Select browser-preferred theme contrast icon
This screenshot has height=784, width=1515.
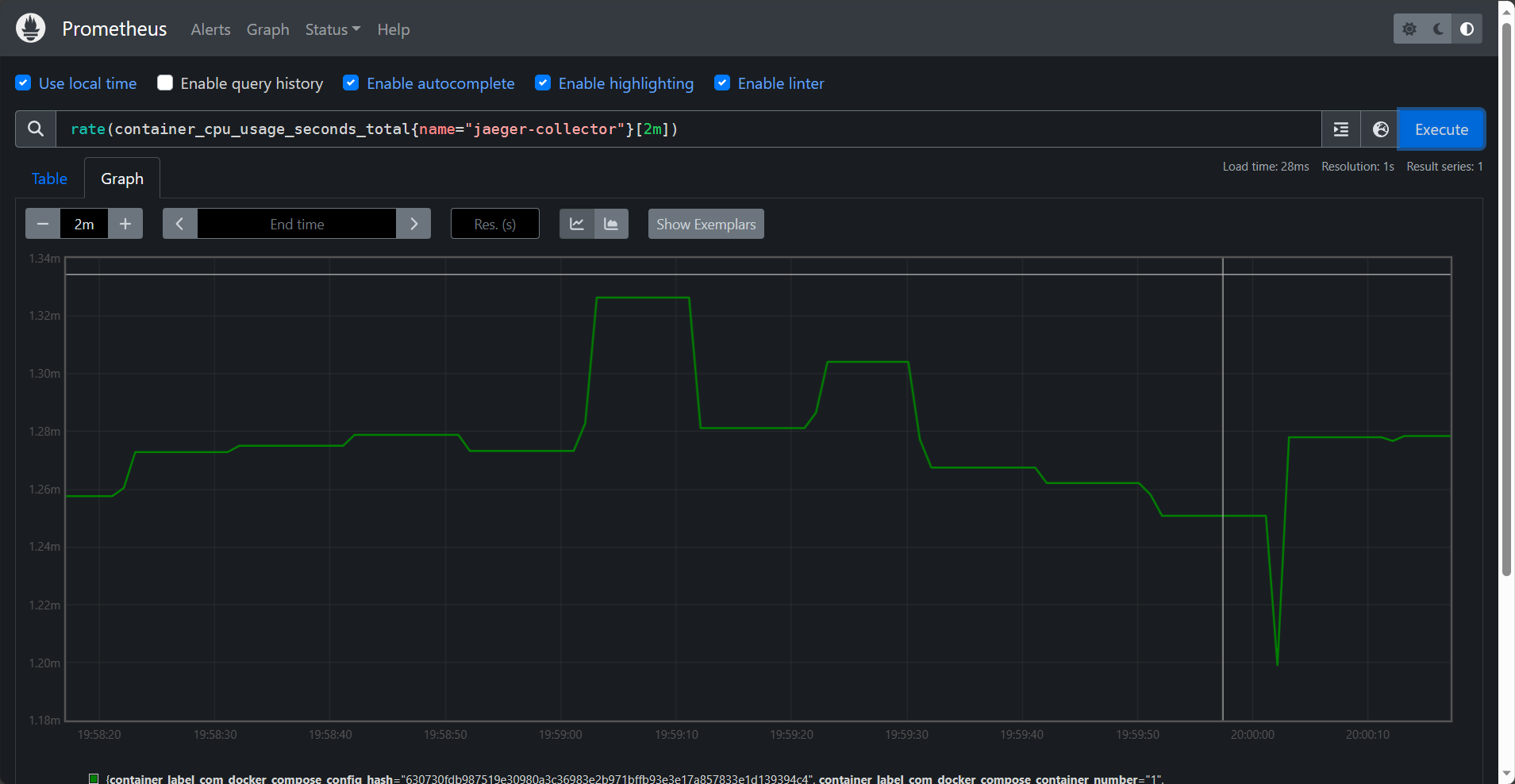1467,29
